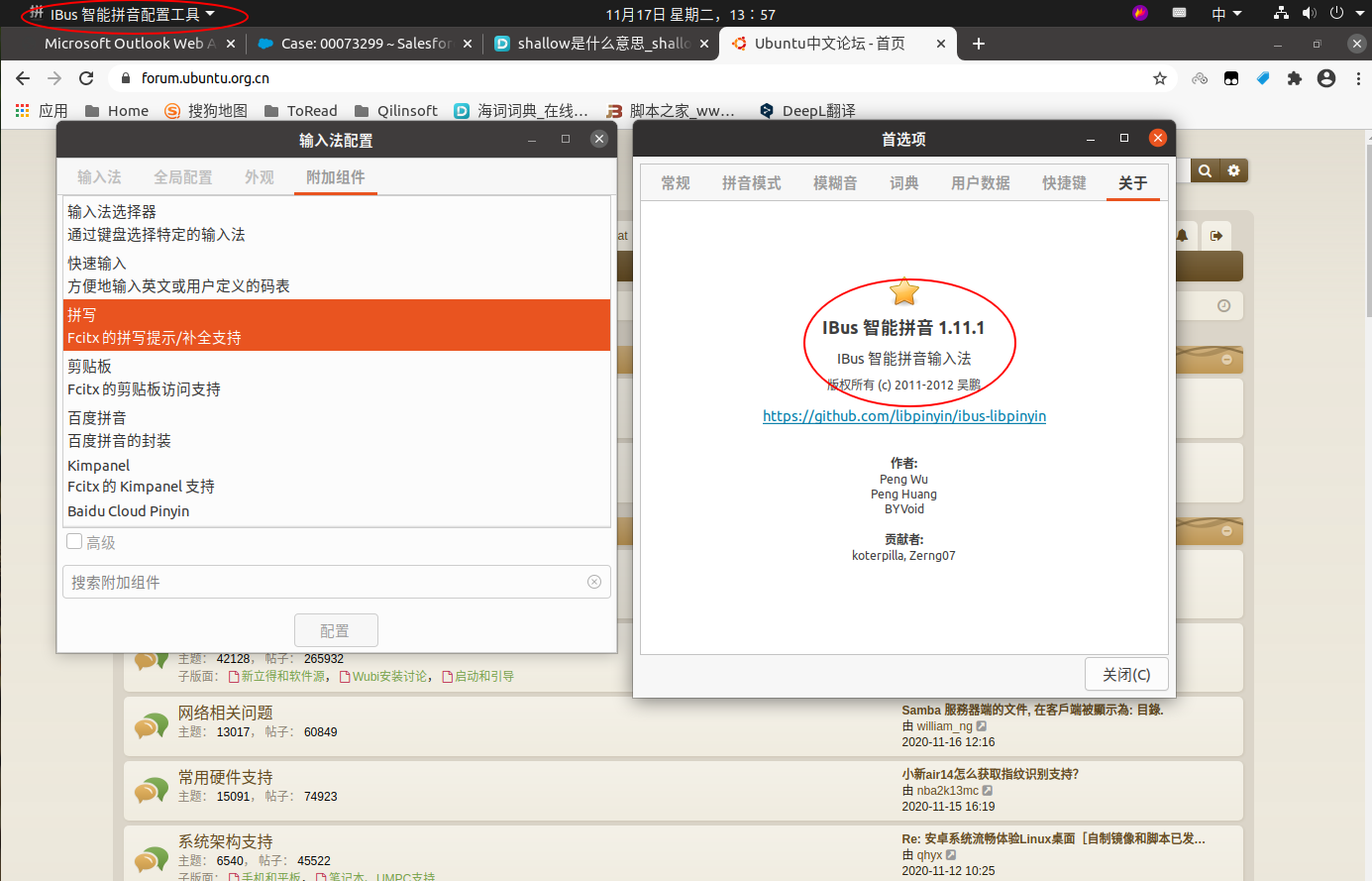The height and width of the screenshot is (881, 1372).
Task: Open nba2k13mc latest post arrow icon
Action: tap(988, 791)
